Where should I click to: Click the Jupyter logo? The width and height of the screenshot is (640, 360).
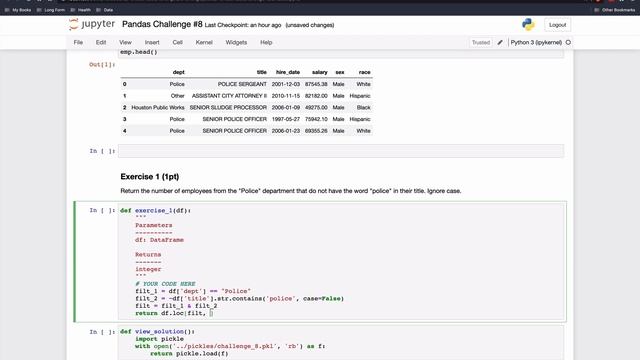(92, 24)
